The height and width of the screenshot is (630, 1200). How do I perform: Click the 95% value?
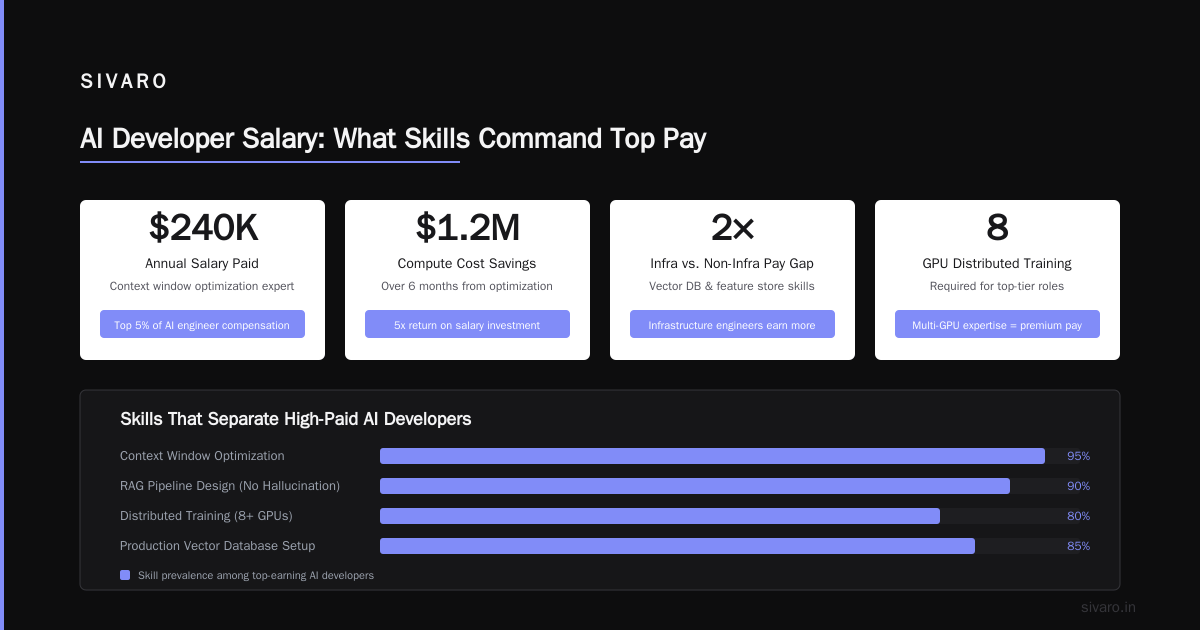tap(1078, 456)
